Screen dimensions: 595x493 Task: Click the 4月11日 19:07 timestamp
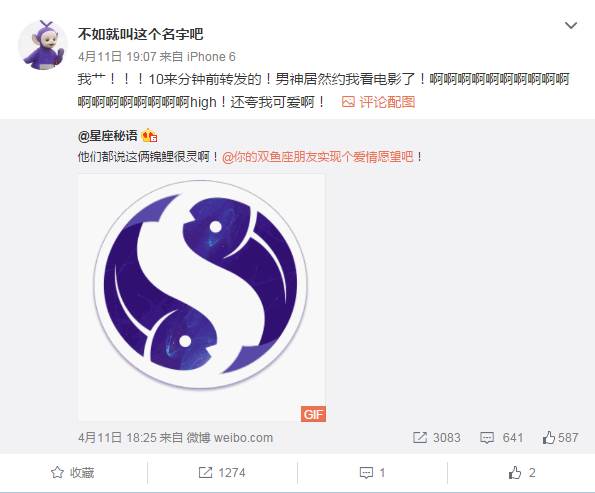point(117,57)
